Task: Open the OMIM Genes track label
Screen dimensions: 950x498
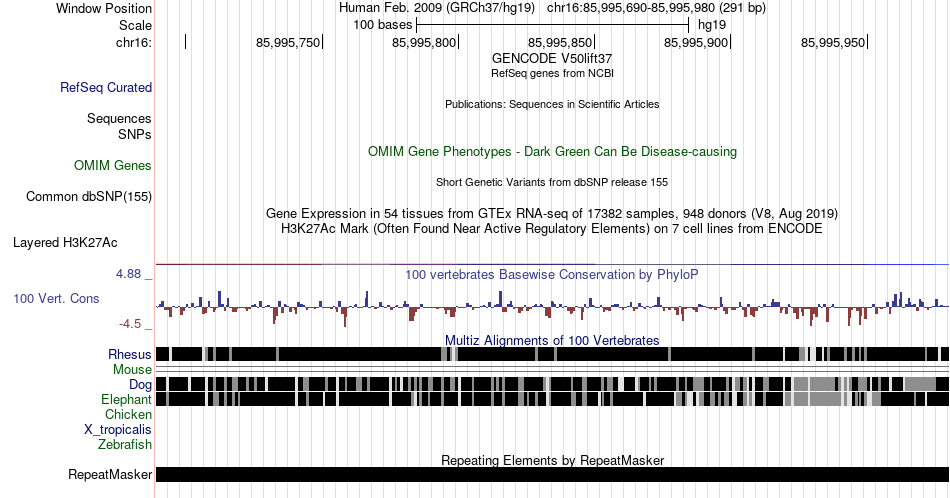Action: click(113, 165)
